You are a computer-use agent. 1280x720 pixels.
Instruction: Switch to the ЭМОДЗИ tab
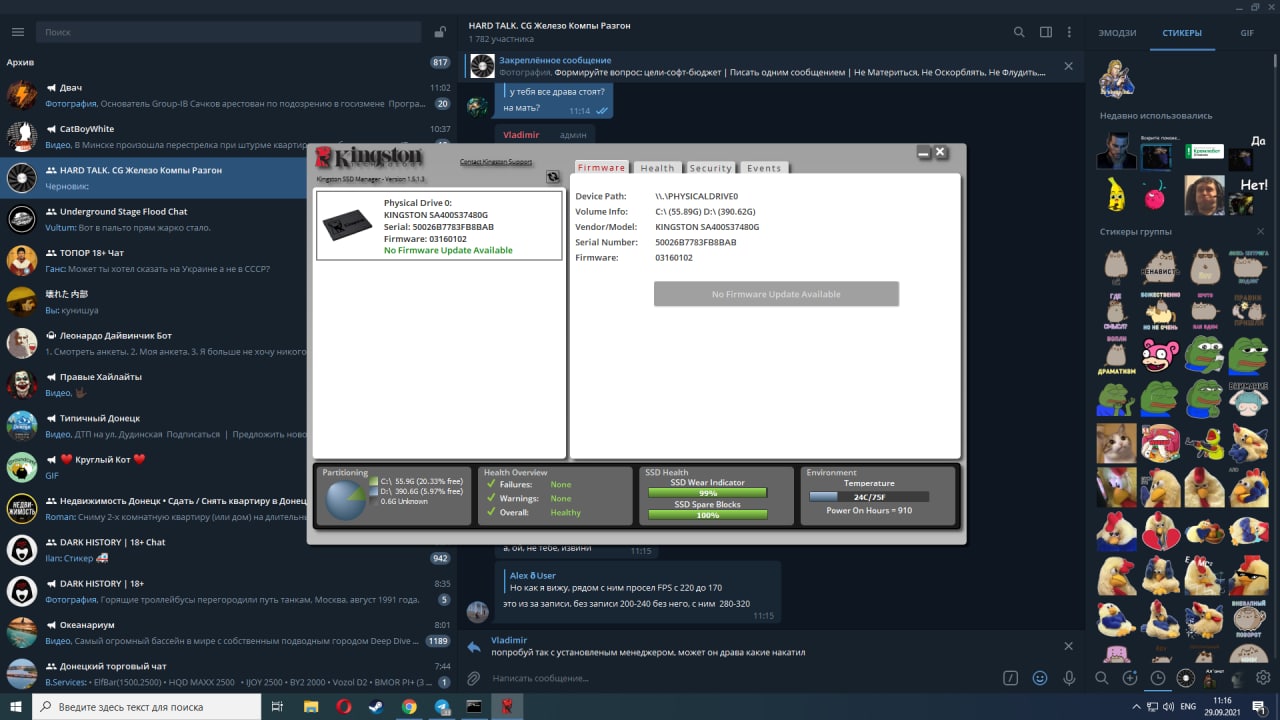coord(1117,32)
